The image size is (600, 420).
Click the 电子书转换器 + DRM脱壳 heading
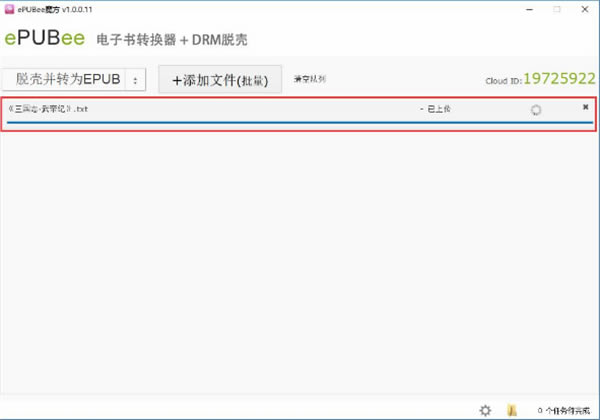coord(171,40)
